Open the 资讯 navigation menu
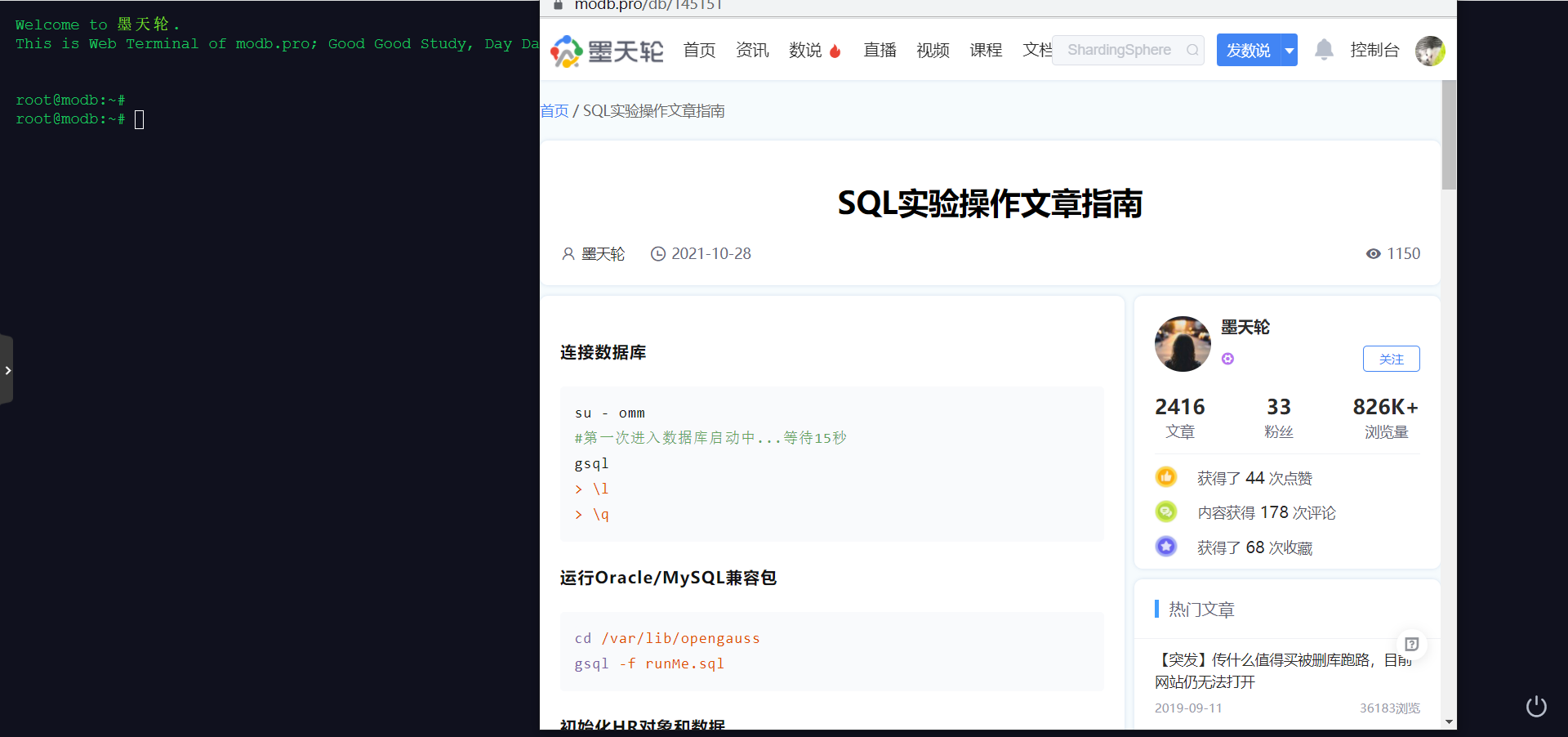The image size is (1568, 737). pos(751,50)
